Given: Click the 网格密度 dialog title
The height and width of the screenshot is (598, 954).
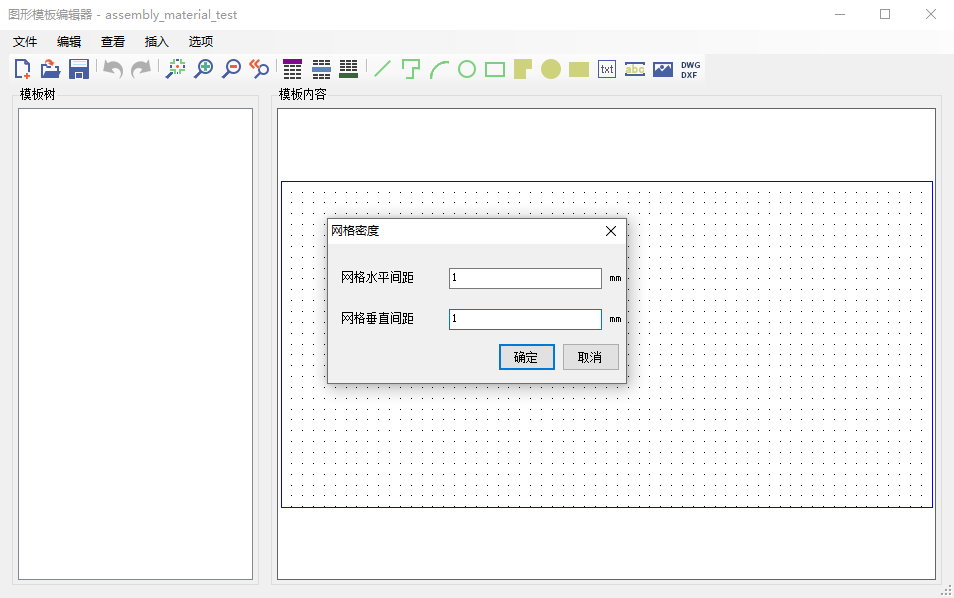Looking at the screenshot, I should (x=355, y=231).
